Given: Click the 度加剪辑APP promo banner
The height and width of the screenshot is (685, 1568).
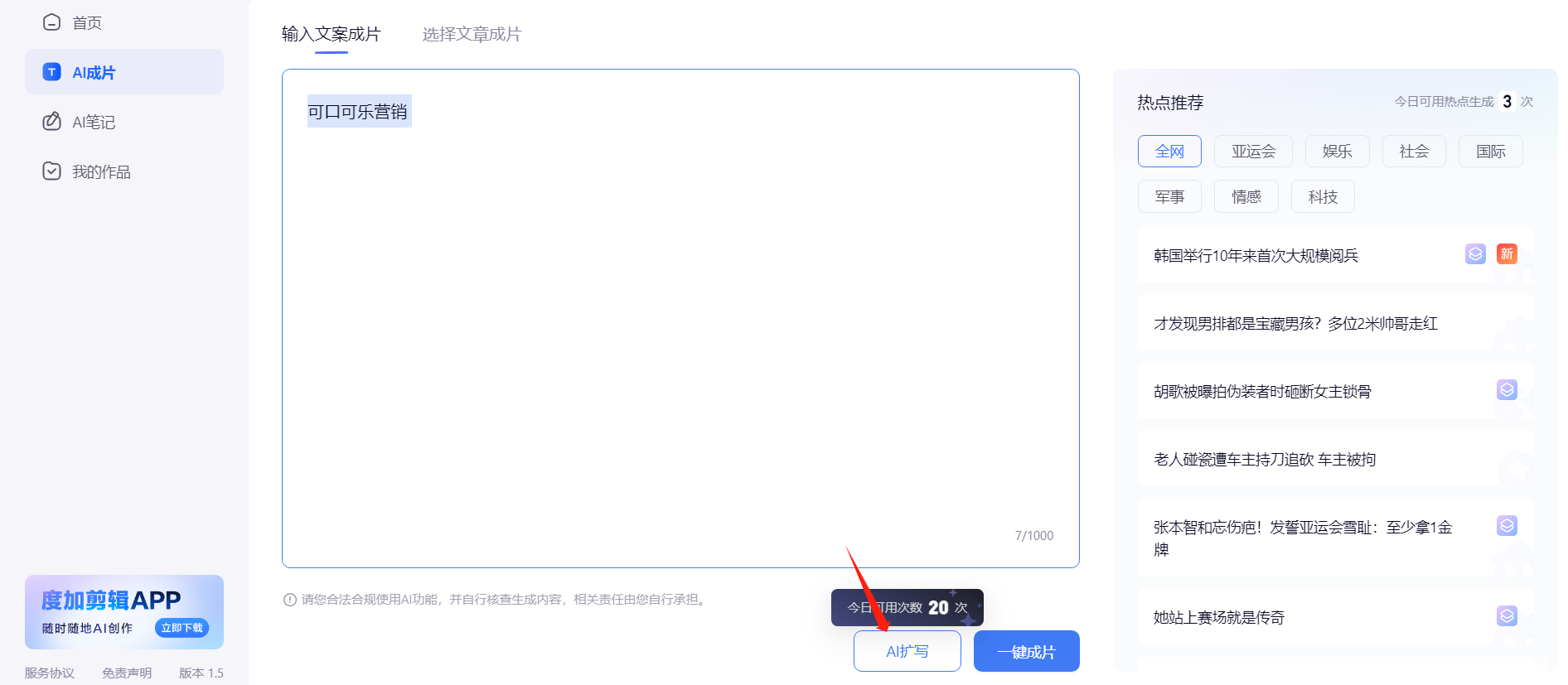Looking at the screenshot, I should [124, 612].
